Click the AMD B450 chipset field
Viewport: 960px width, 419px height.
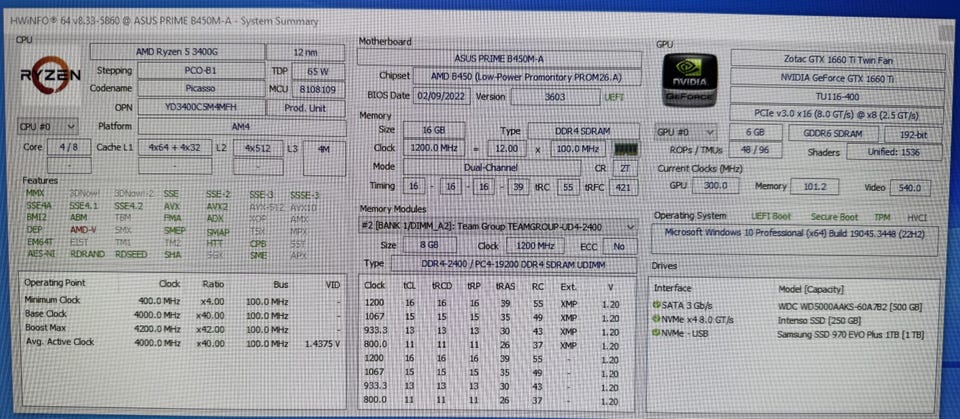tap(527, 77)
